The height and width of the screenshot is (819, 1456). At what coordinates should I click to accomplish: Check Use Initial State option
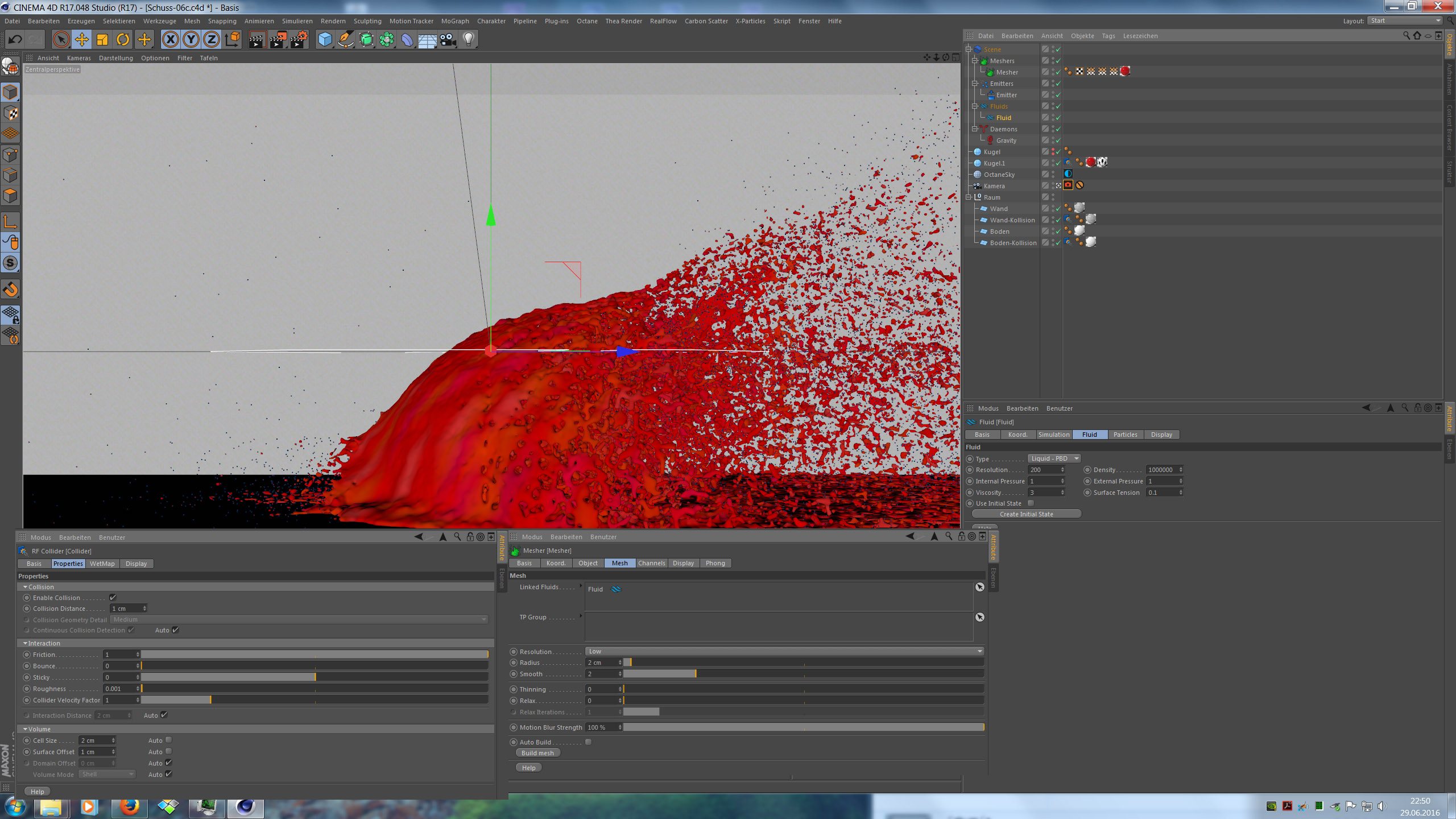[x=1031, y=503]
